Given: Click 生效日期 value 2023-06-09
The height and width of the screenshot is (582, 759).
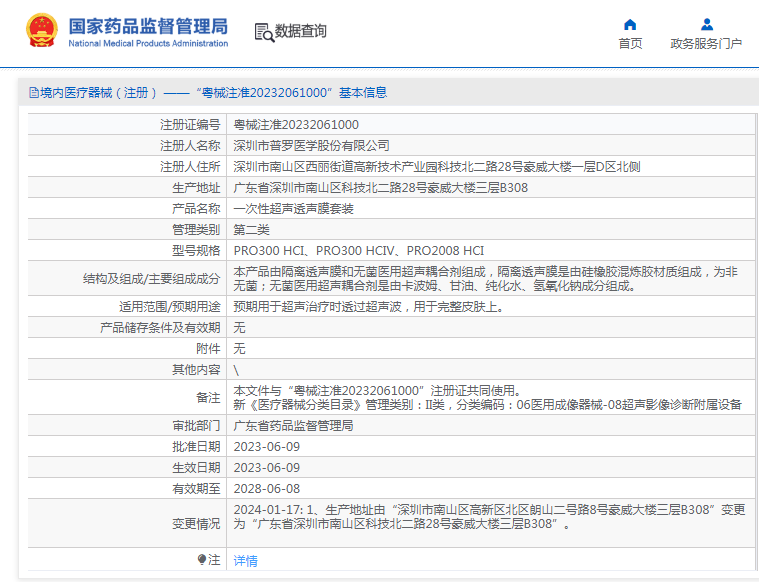Looking at the screenshot, I should pyautogui.click(x=267, y=468).
